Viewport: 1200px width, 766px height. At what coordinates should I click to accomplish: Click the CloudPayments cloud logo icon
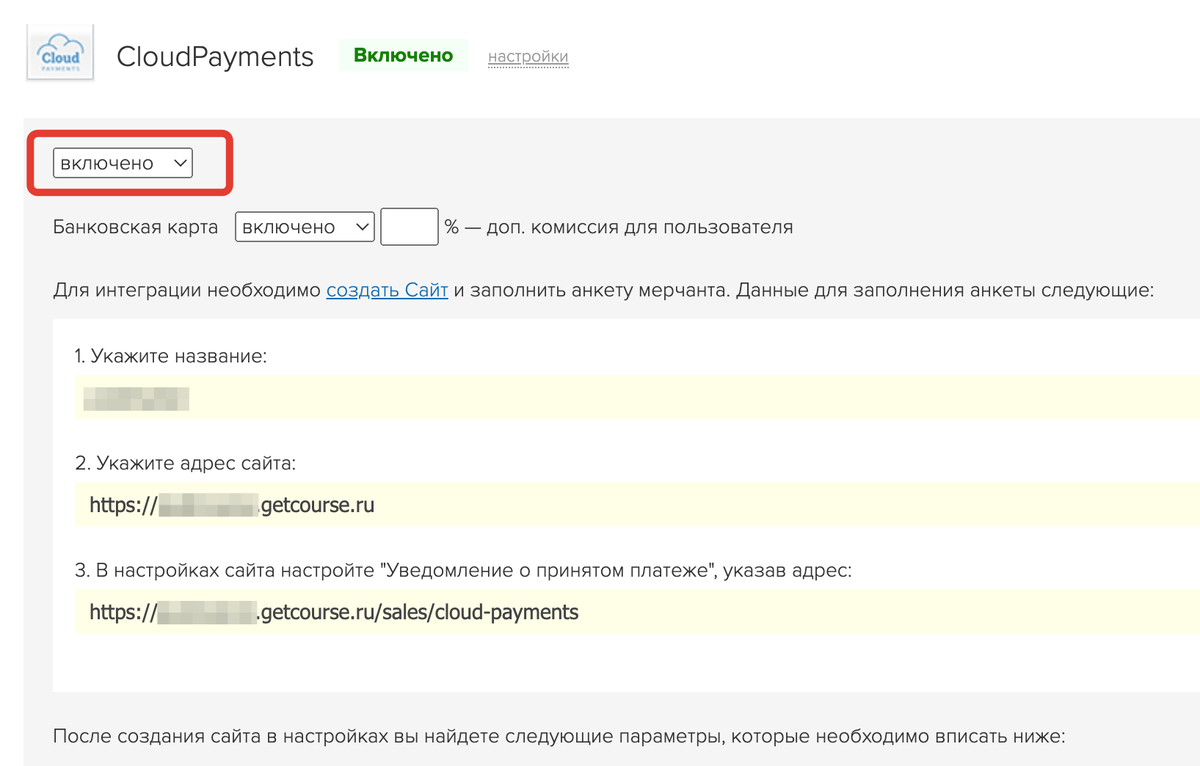59,53
